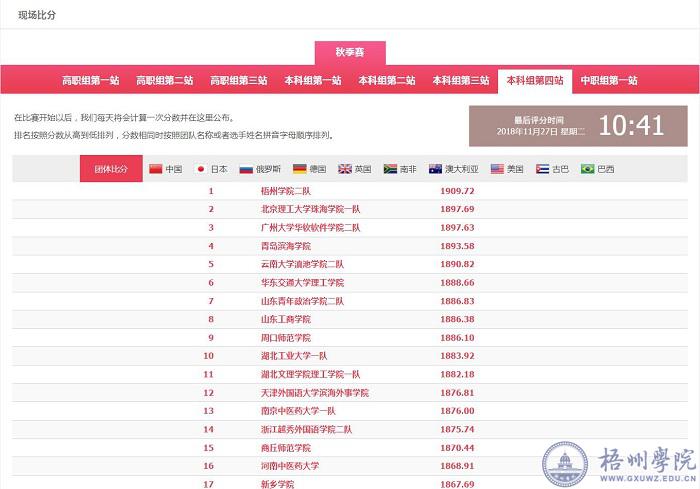Open the 秋季赛 season tab
Screen dimensions: 700x489
tap(350, 52)
